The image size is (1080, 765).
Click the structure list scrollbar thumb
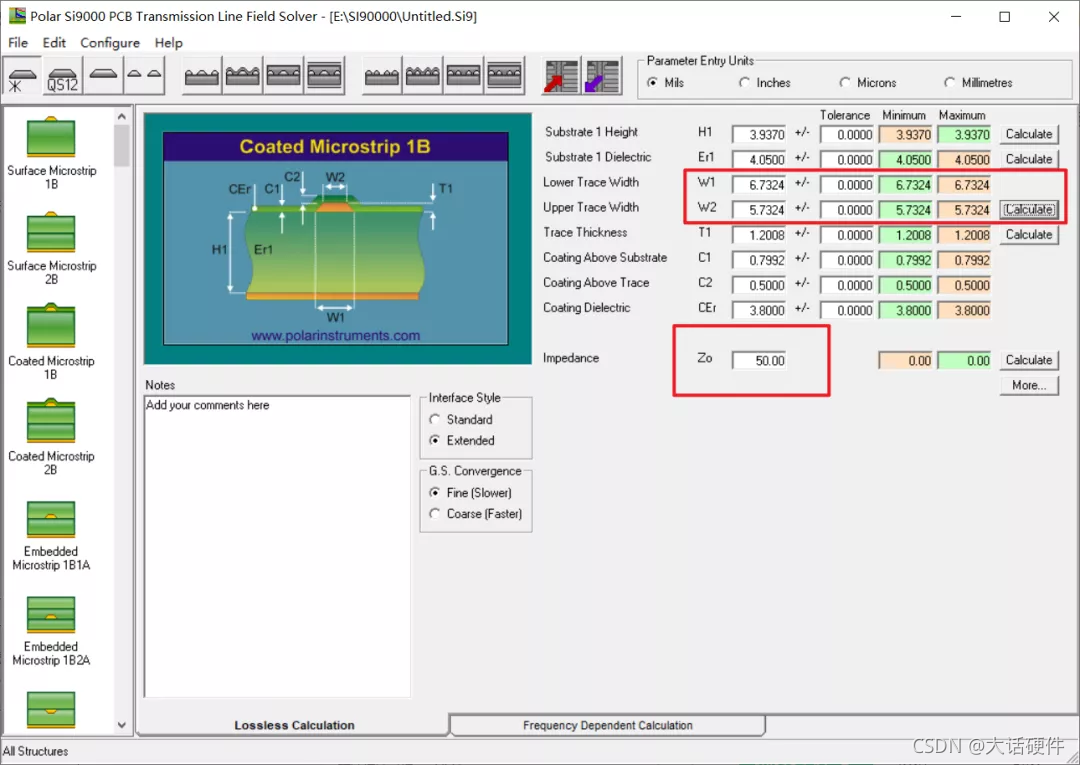tap(122, 145)
